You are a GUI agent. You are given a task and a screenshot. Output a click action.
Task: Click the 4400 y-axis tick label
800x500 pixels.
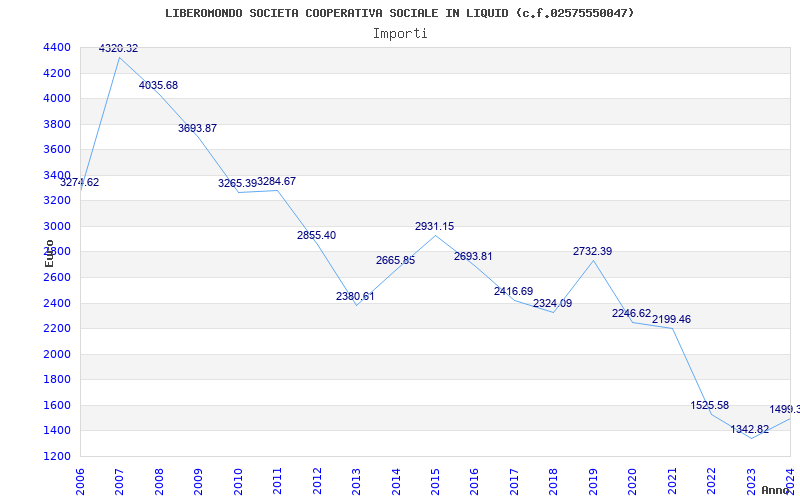pyautogui.click(x=57, y=47)
